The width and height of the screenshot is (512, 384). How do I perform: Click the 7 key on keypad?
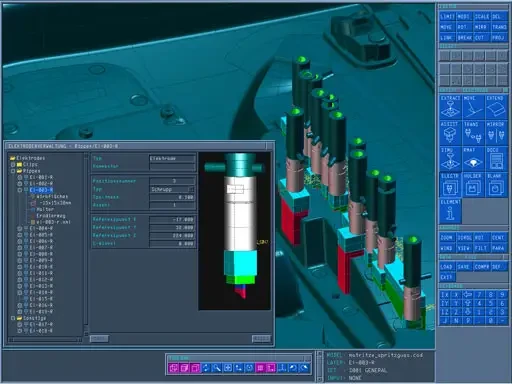click(x=479, y=295)
